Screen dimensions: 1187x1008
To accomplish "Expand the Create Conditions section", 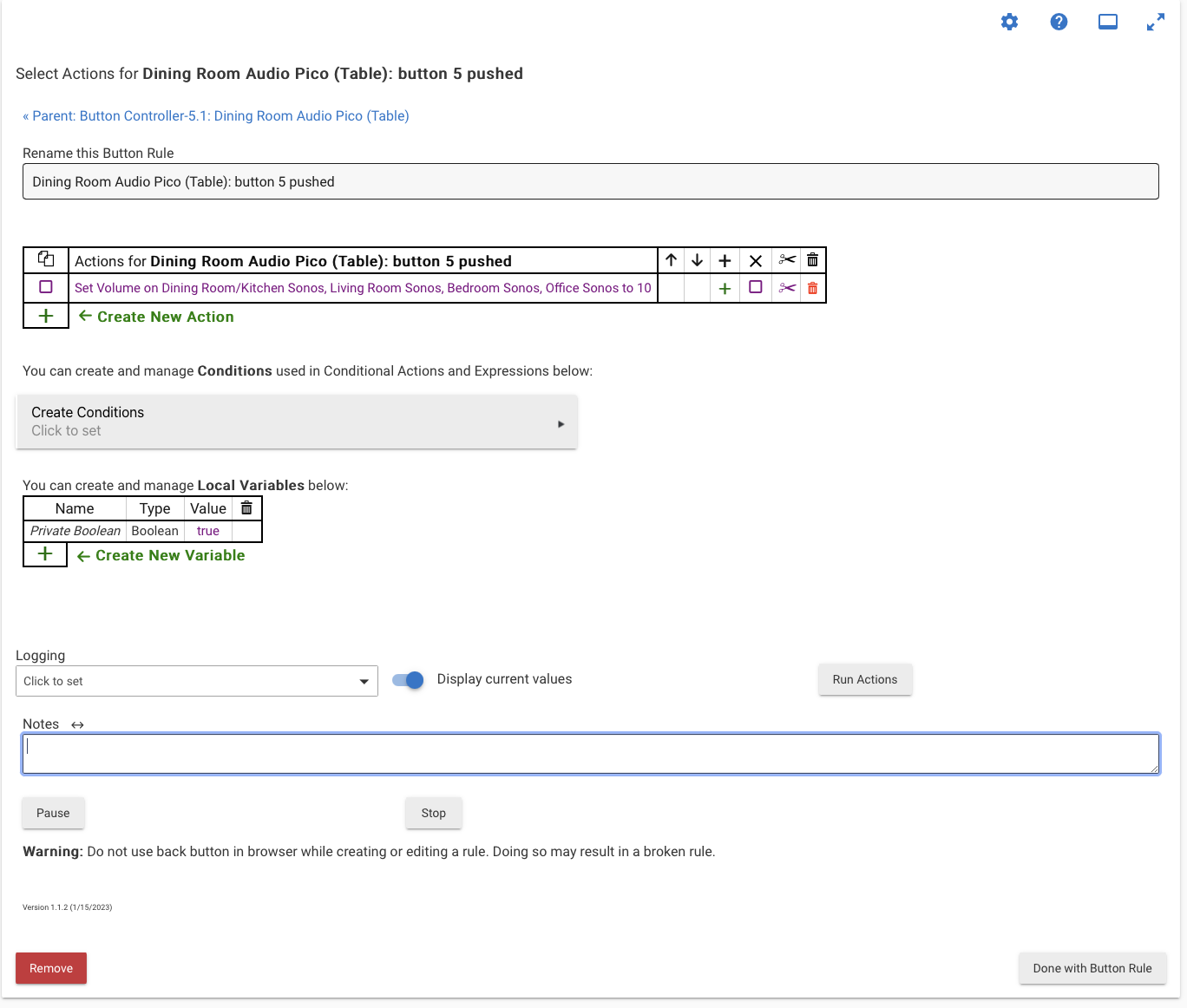I will [x=297, y=422].
